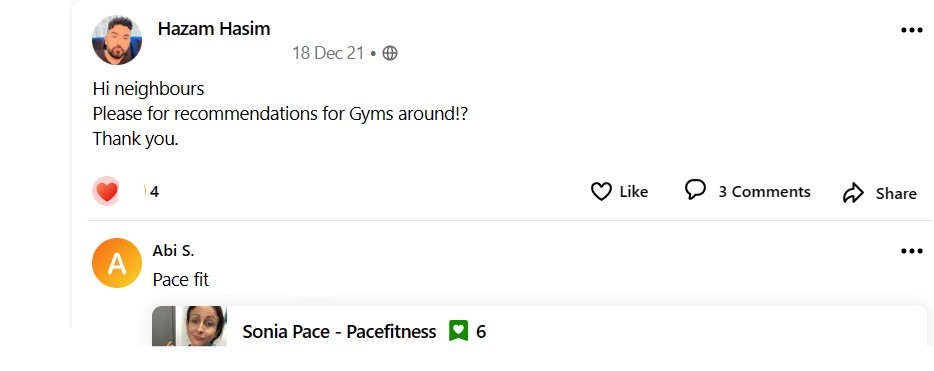Open the three-dot menu on Abi's comment
Image resolution: width=934 pixels, height=371 pixels.
(911, 251)
